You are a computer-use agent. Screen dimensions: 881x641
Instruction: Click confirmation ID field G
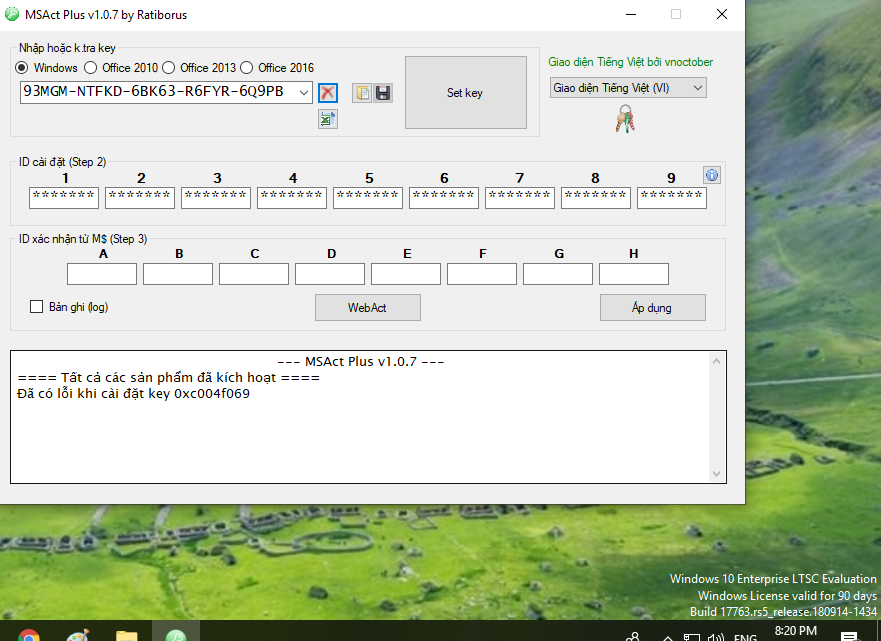(x=558, y=274)
